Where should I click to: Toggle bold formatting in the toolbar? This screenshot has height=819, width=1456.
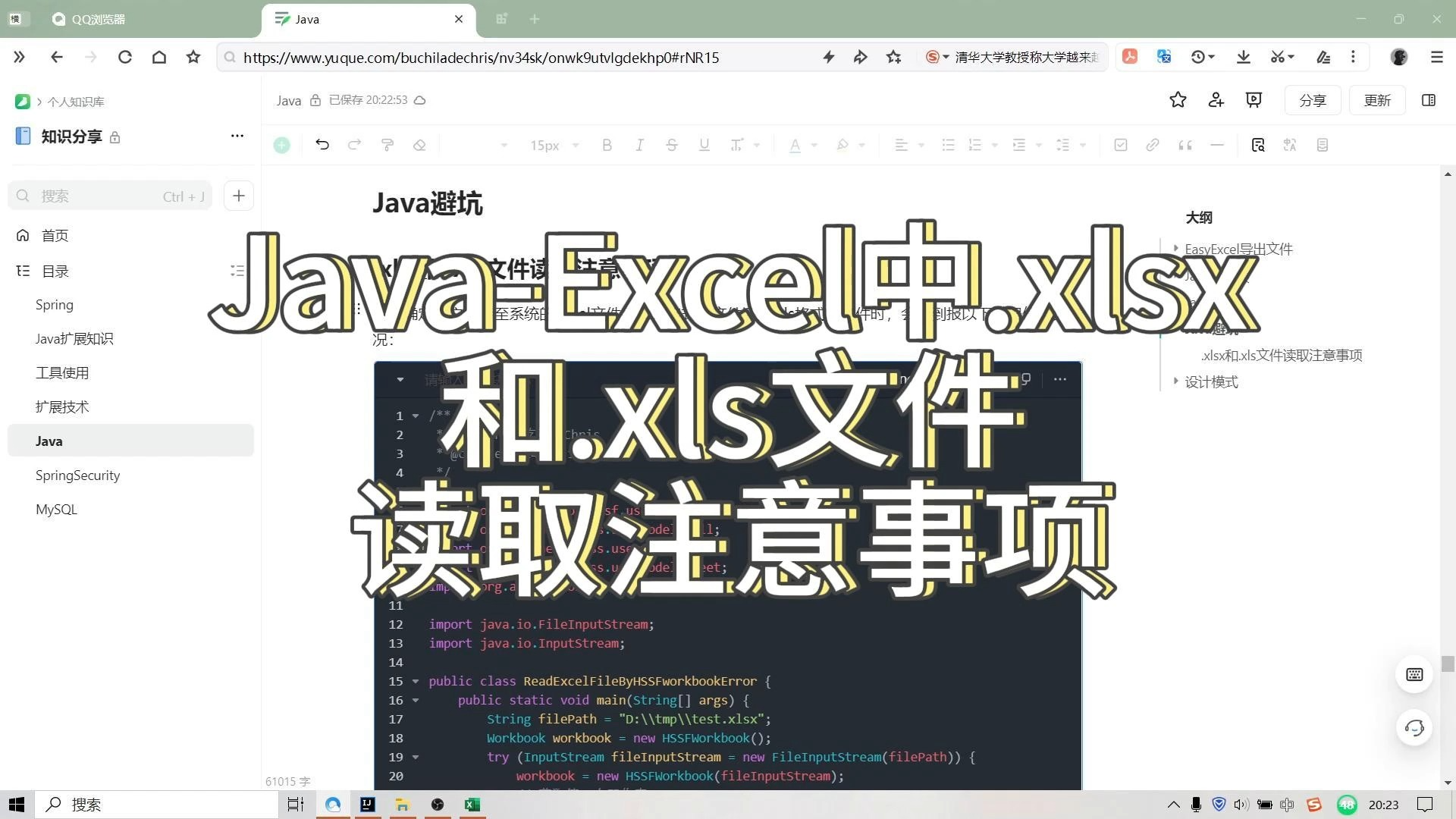607,145
